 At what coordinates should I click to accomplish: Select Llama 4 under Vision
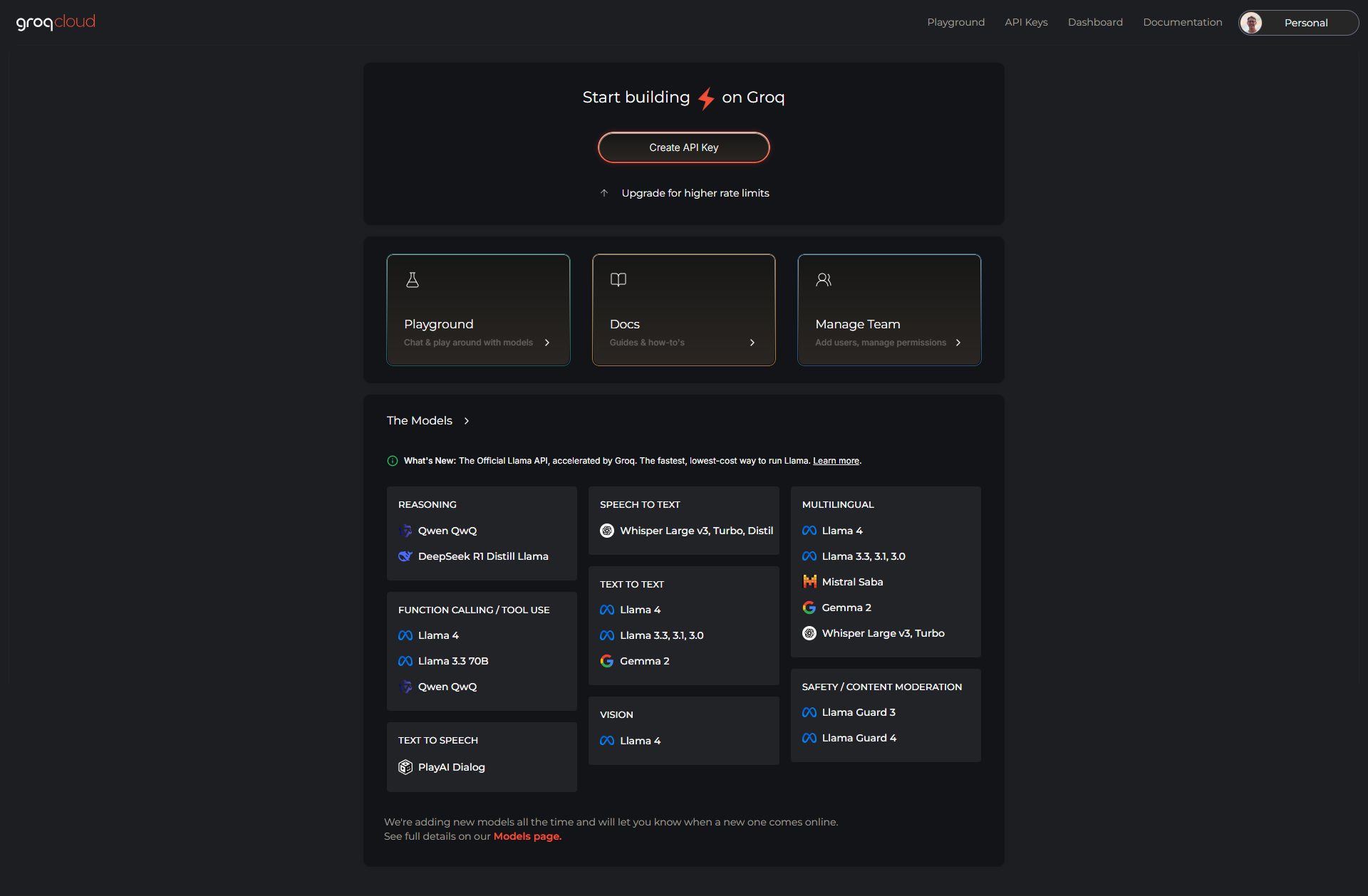point(640,741)
